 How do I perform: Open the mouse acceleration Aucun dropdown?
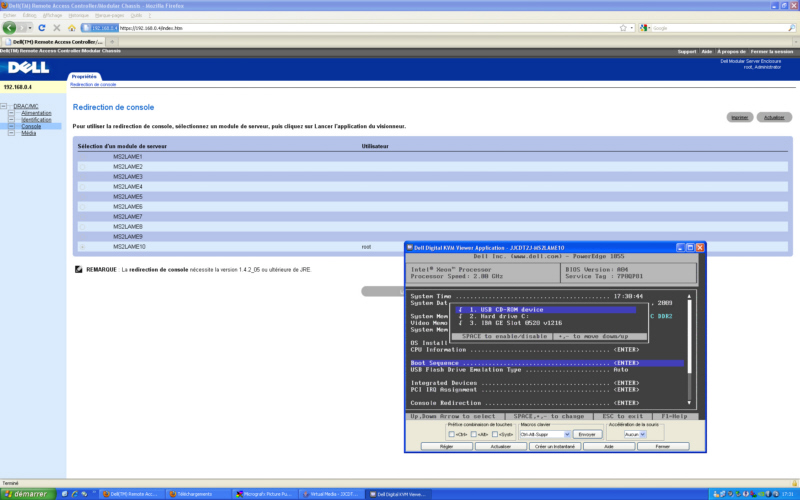(x=643, y=434)
